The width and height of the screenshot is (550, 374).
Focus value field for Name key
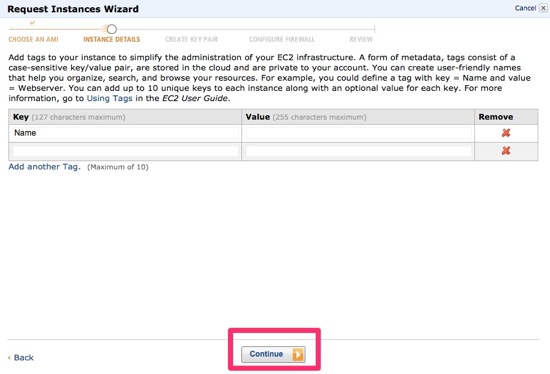358,133
